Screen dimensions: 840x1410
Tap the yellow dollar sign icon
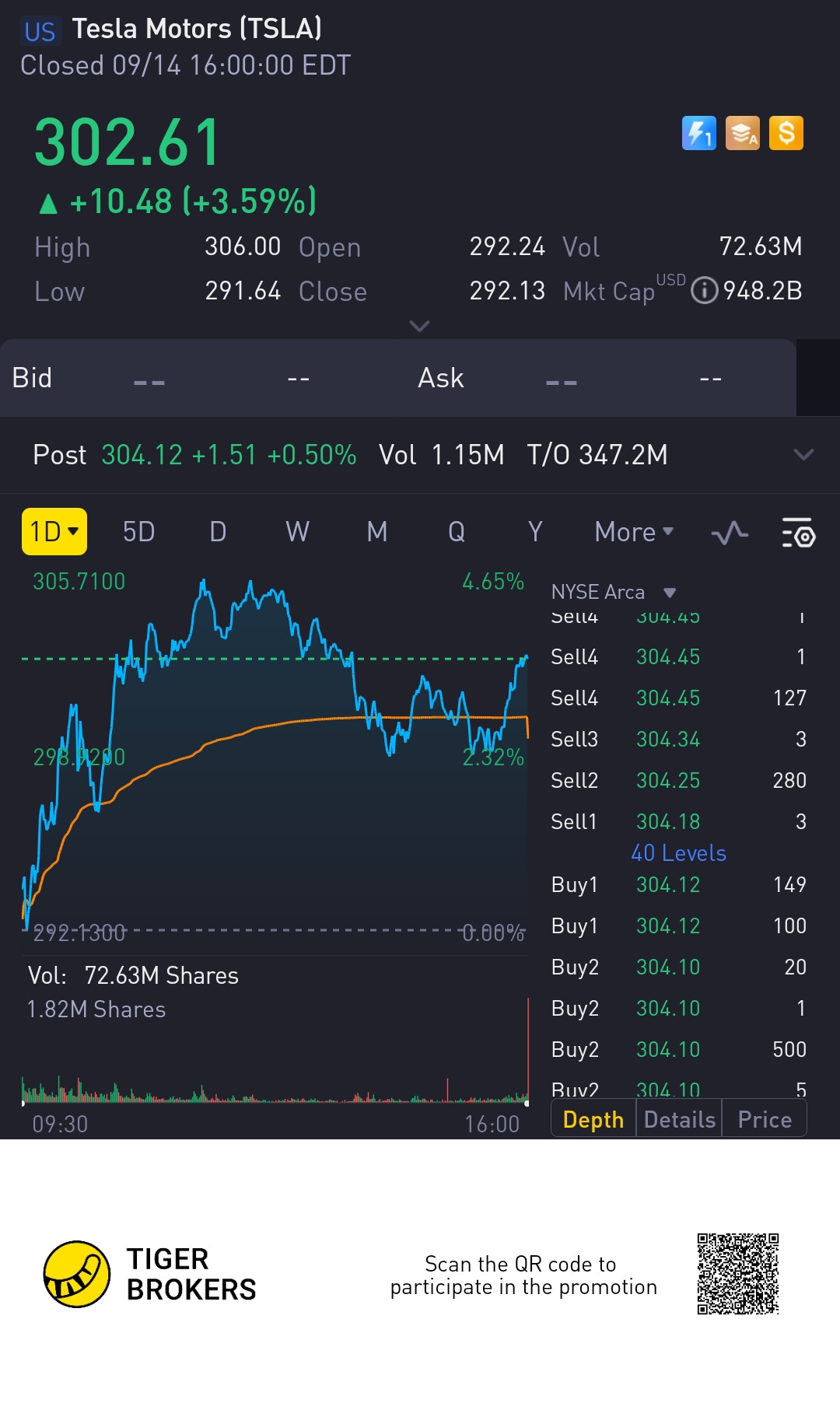pyautogui.click(x=786, y=133)
